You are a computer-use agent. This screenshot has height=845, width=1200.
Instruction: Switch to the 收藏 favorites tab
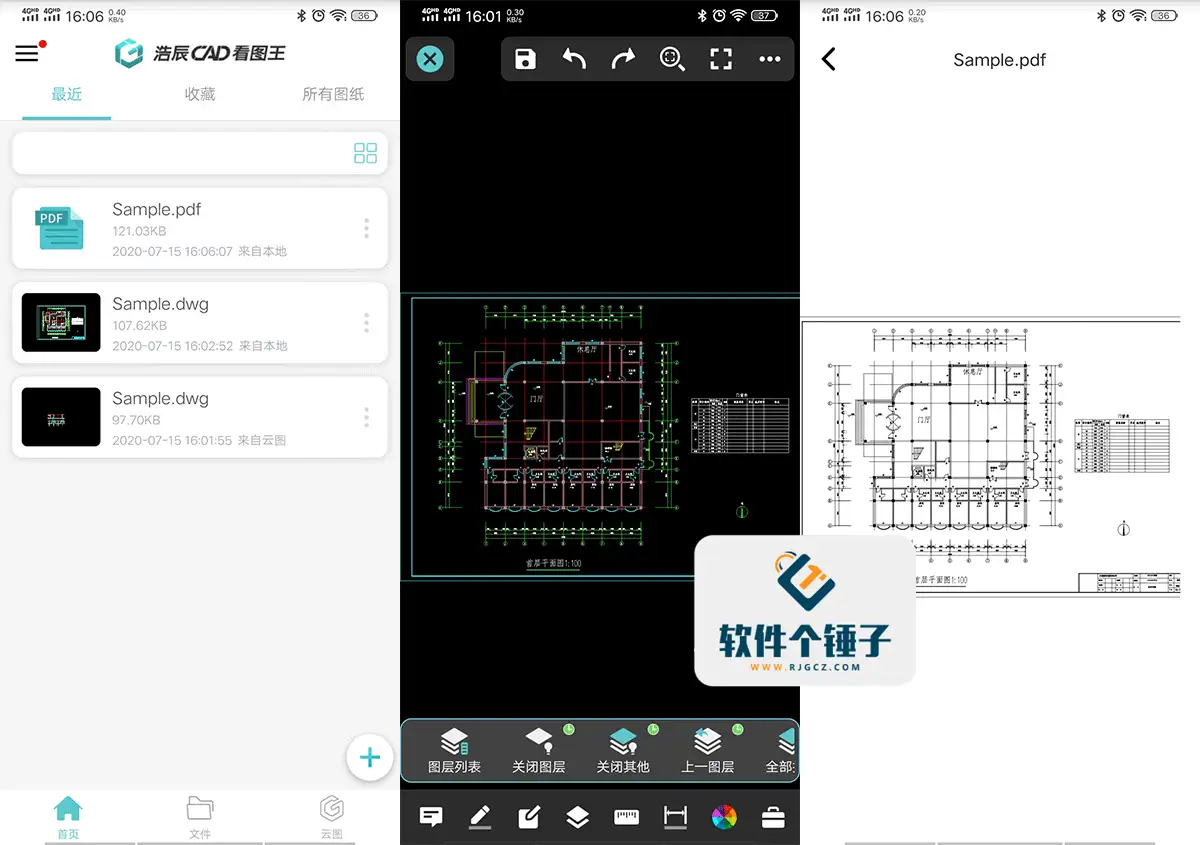199,94
